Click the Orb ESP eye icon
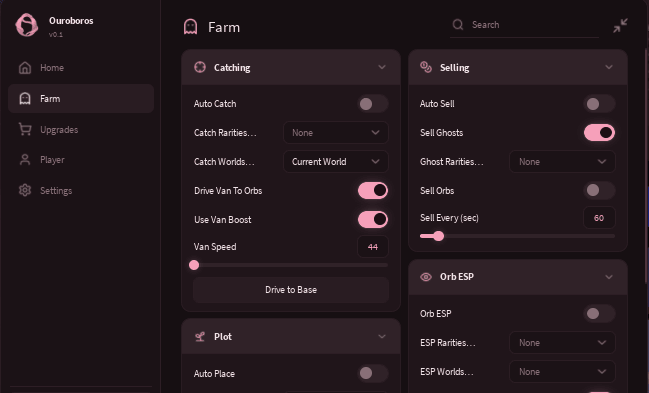649x393 pixels. click(426, 277)
